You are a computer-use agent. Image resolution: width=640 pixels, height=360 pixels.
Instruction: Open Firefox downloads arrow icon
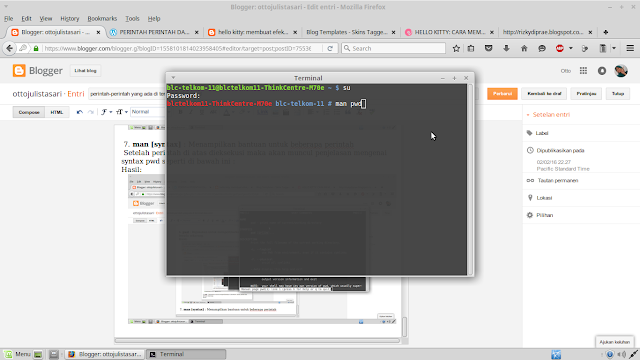click(506, 48)
